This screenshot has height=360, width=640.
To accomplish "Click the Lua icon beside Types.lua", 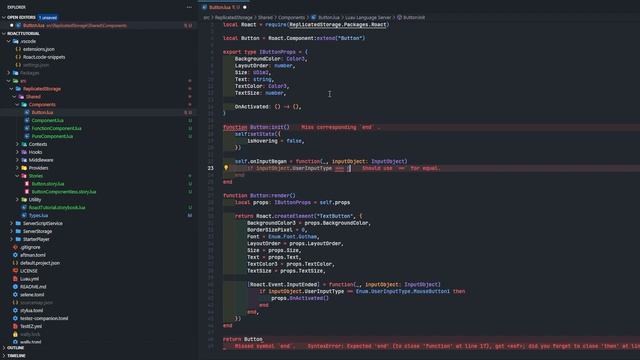I will click(24, 216).
